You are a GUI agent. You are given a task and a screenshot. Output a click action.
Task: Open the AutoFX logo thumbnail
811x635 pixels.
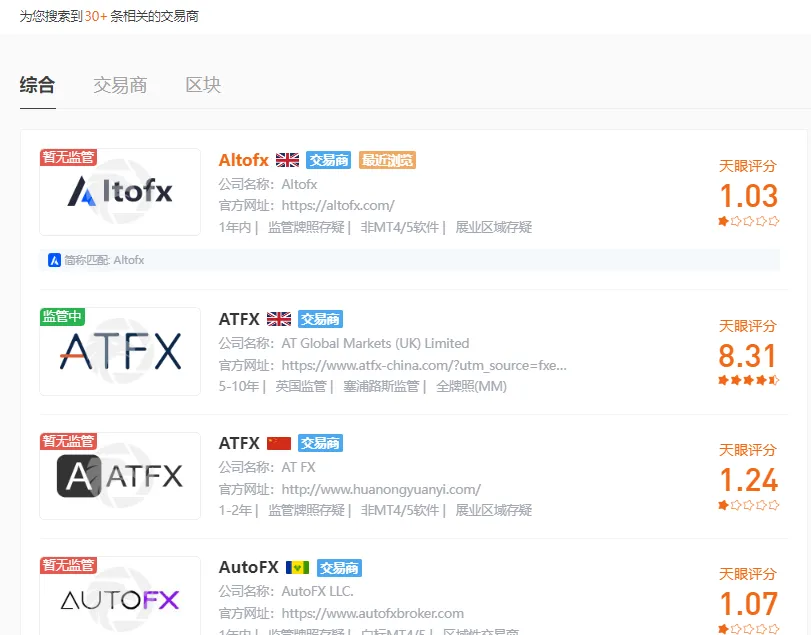point(120,597)
